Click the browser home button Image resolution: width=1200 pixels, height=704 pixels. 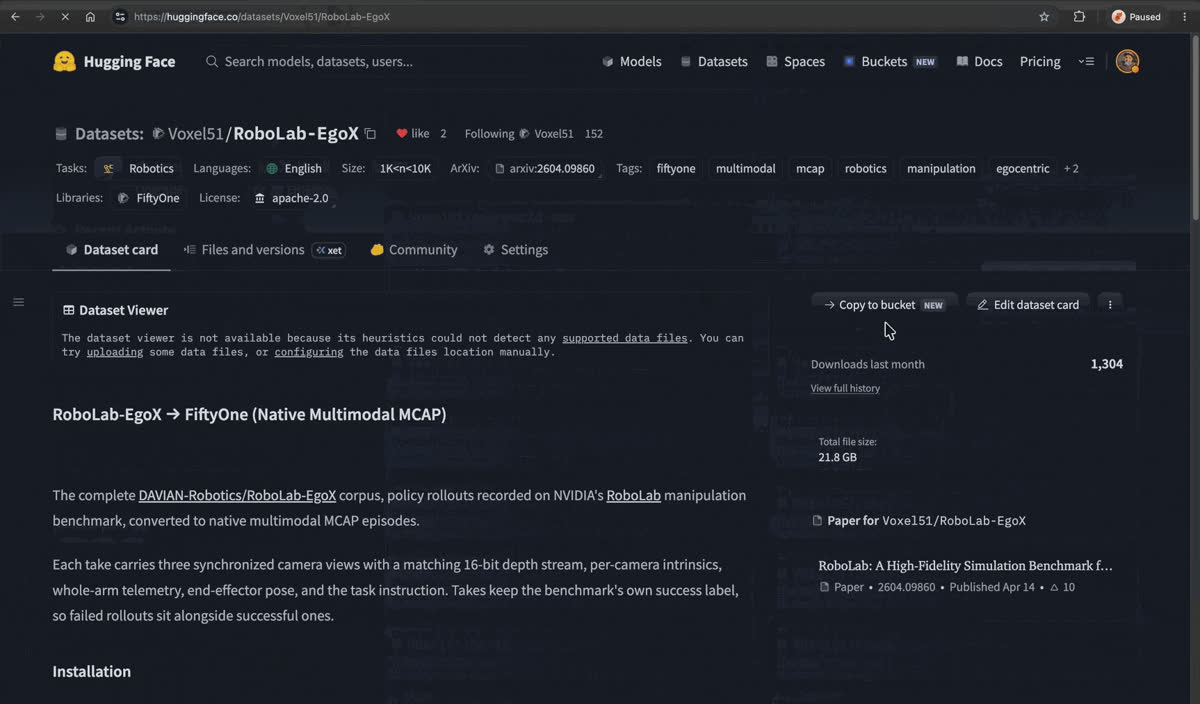(90, 17)
